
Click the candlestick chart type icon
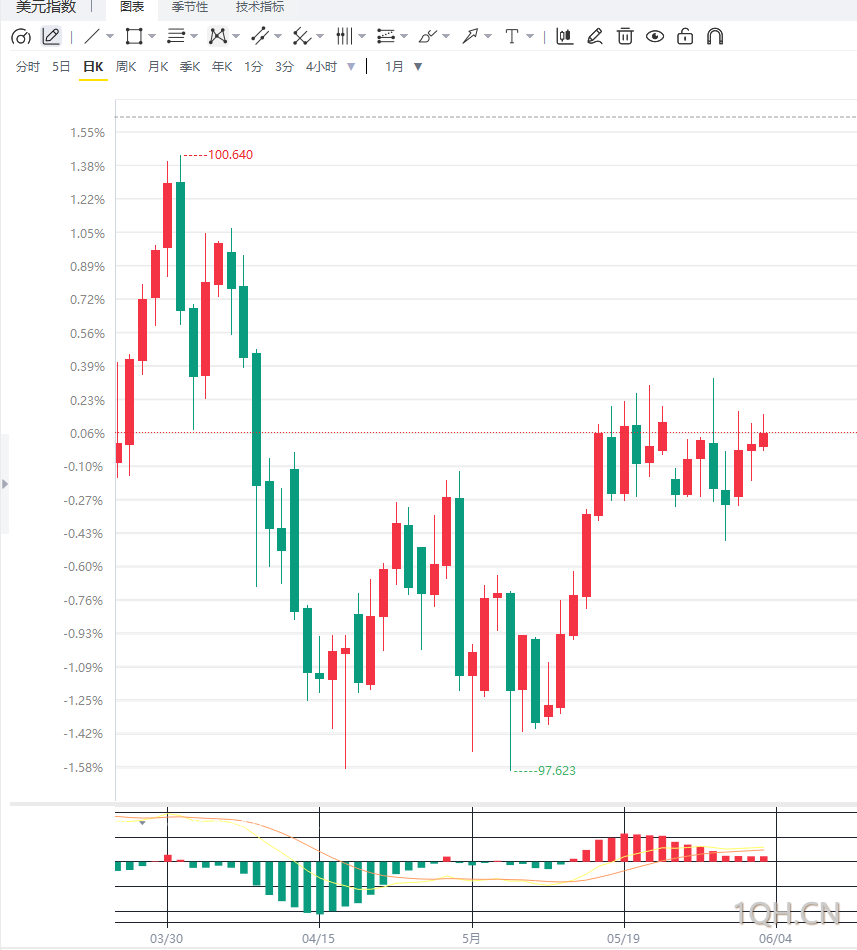coord(564,36)
